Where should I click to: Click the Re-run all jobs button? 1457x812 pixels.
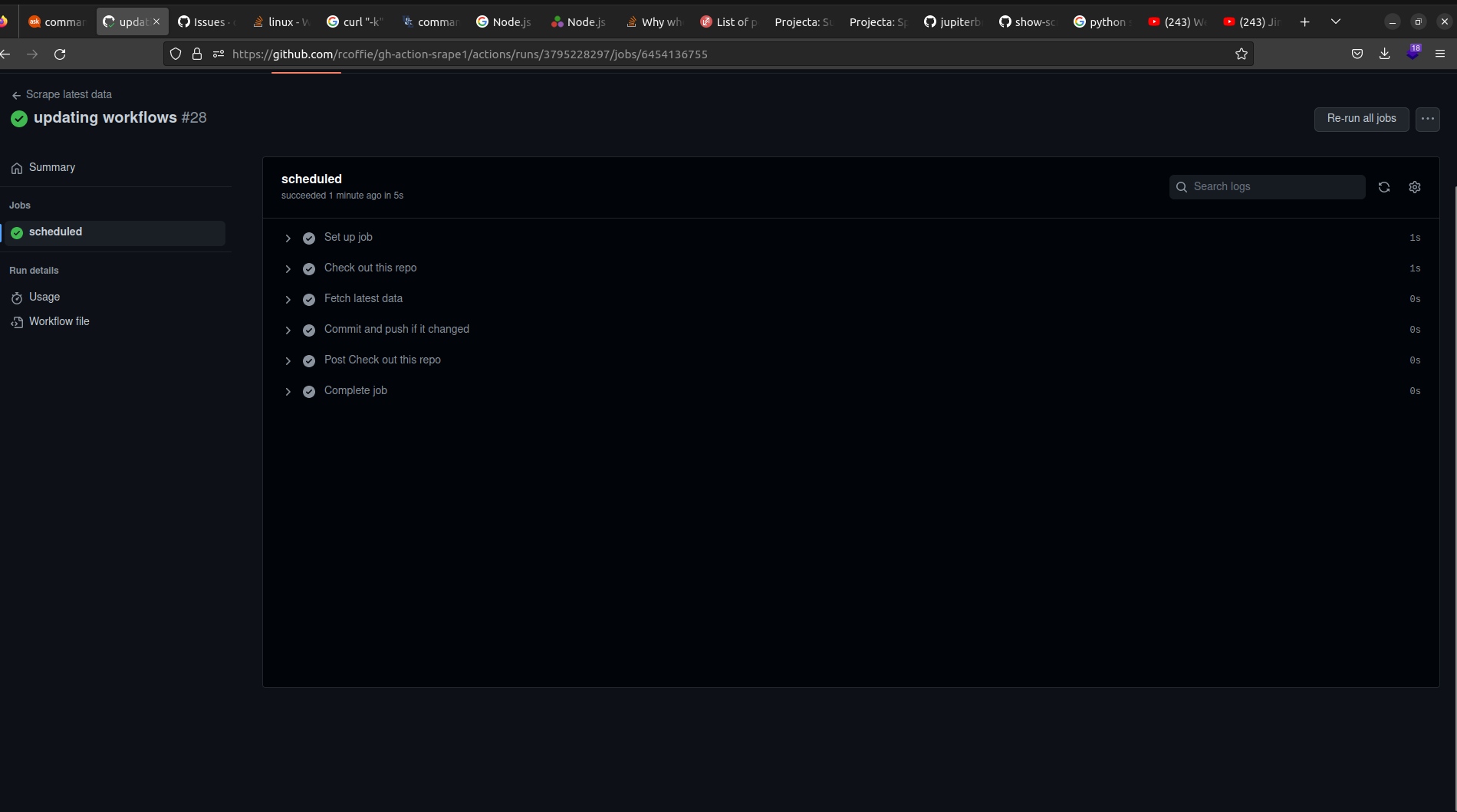coord(1361,119)
